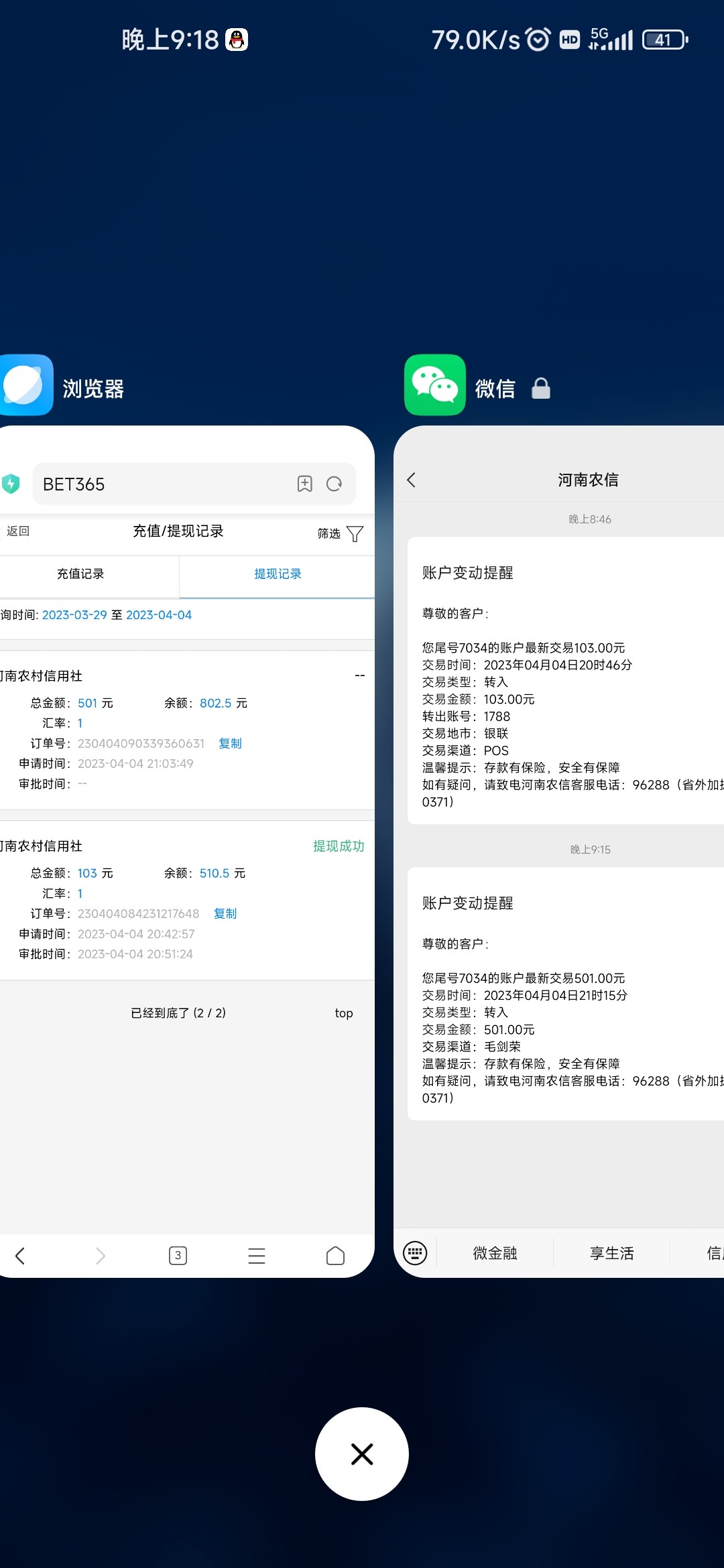Click the bookmark add icon in address bar
This screenshot has height=1568, width=724.
[305, 484]
